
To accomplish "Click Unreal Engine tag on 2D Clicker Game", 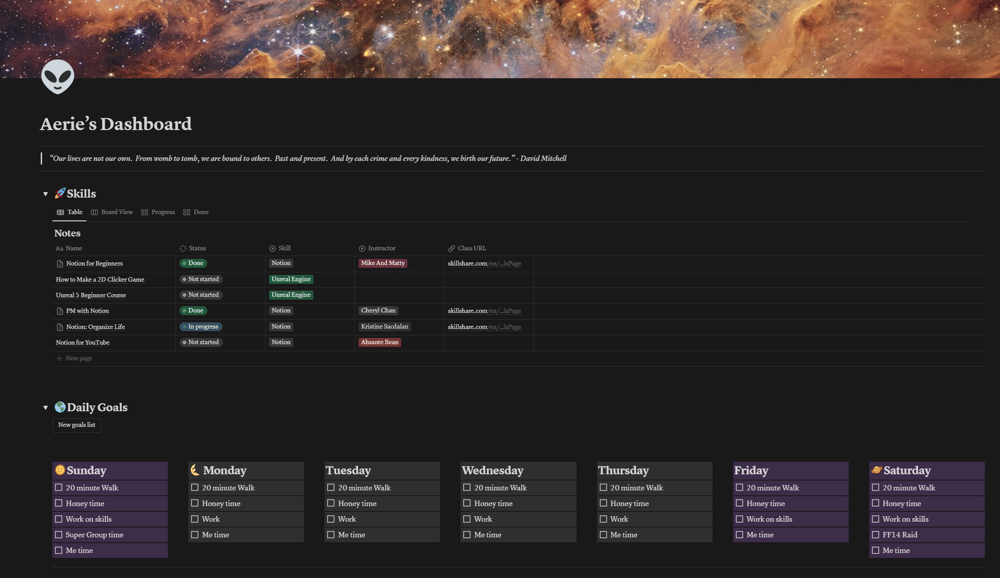I will click(291, 279).
